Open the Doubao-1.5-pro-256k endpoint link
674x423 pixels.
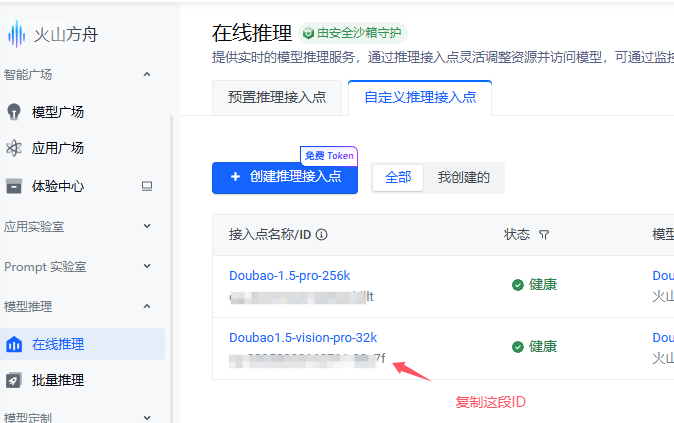coord(290,275)
